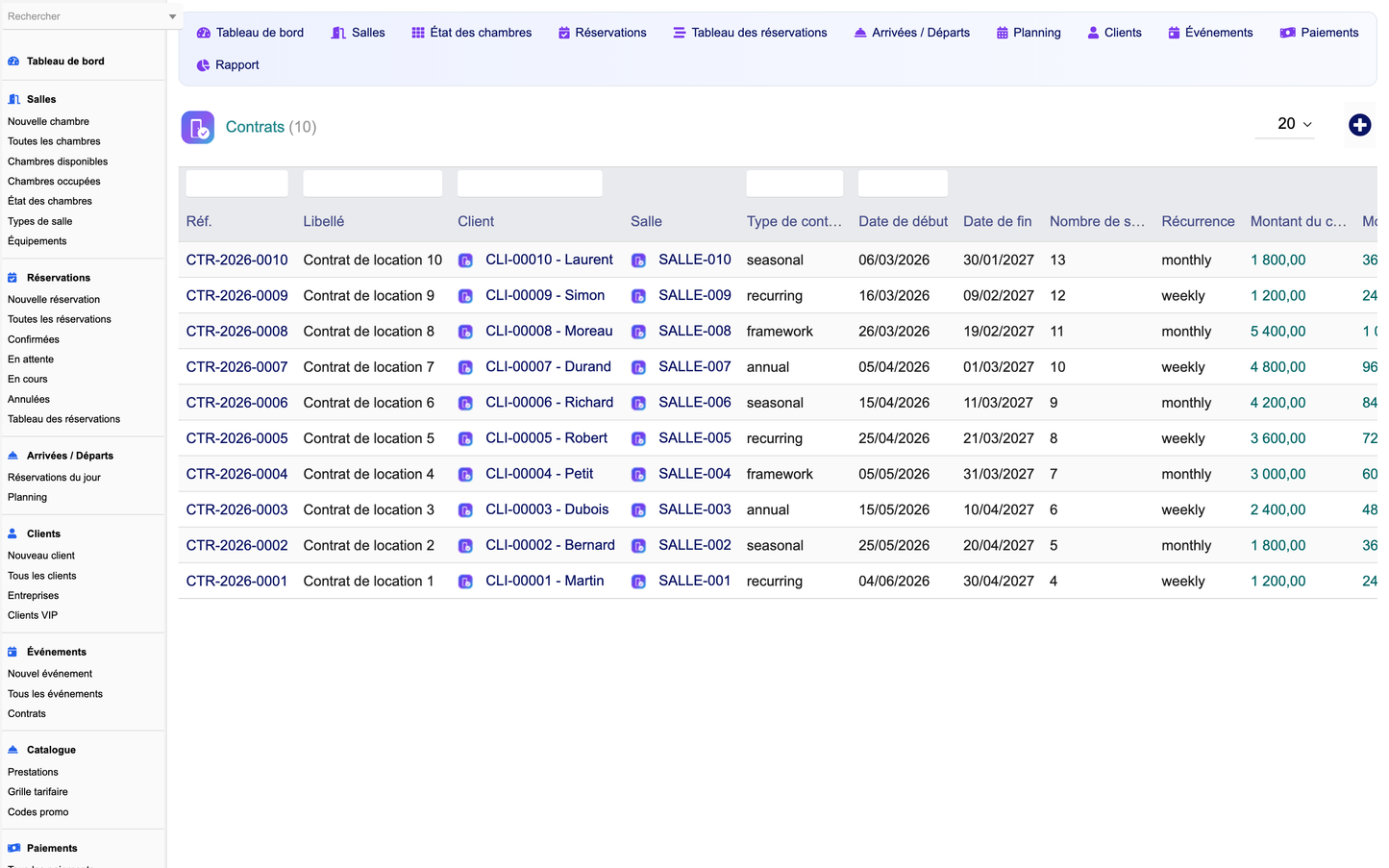The image size is (1389, 868).
Task: Open contract CTR-2026-0010
Action: (x=236, y=260)
